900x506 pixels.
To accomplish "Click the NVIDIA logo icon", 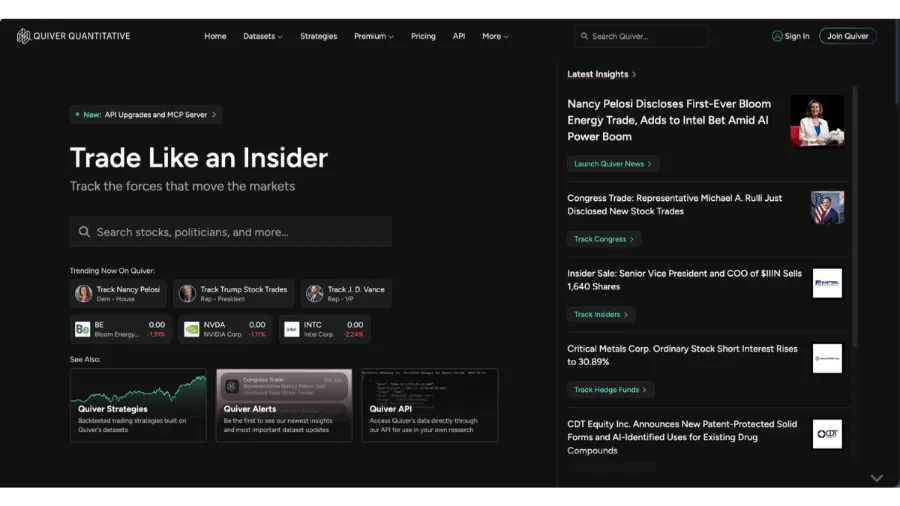I will (191, 329).
